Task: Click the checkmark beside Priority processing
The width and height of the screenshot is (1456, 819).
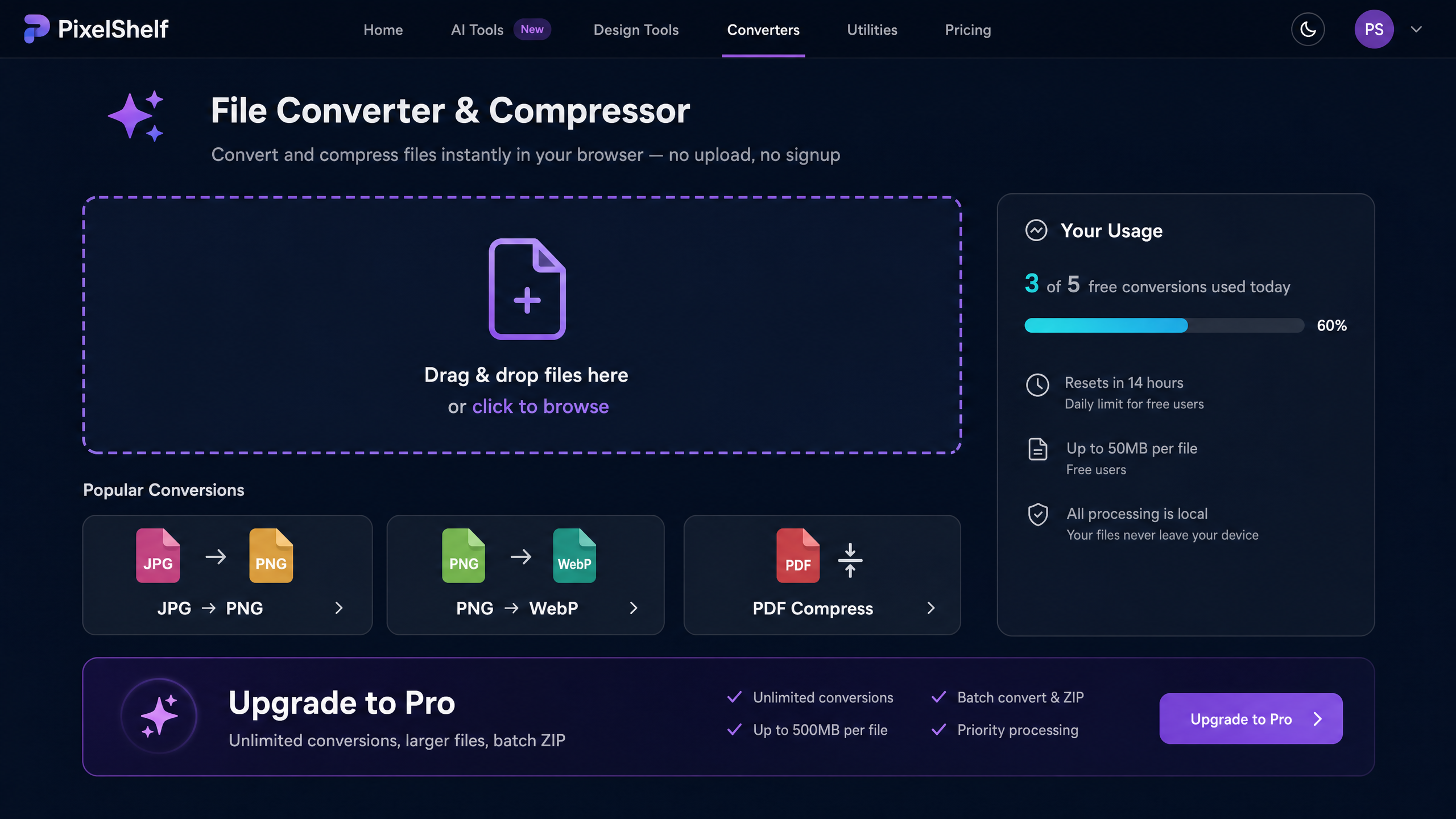Action: tap(938, 730)
